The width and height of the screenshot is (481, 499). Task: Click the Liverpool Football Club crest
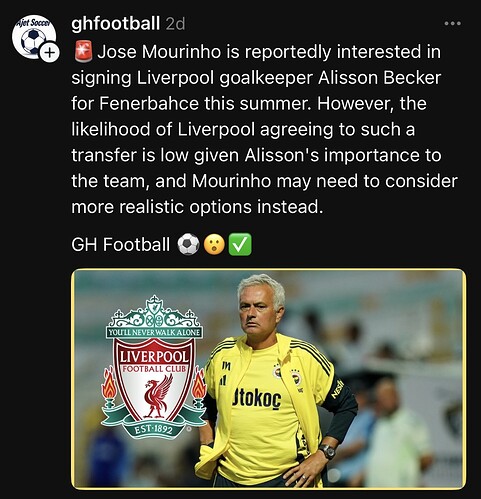point(154,367)
